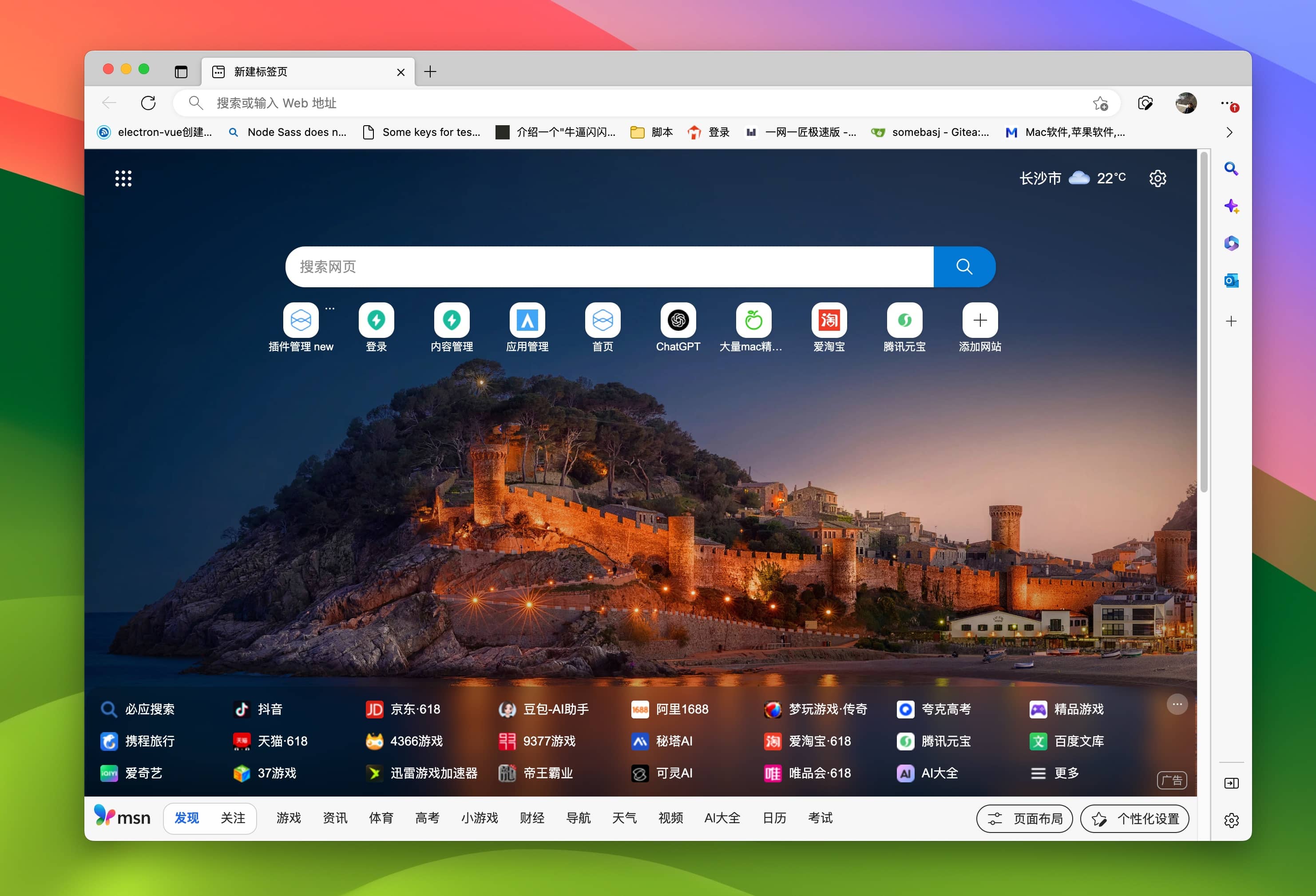Image resolution: width=1316 pixels, height=896 pixels.
Task: Switch feed to 关注
Action: click(x=233, y=818)
